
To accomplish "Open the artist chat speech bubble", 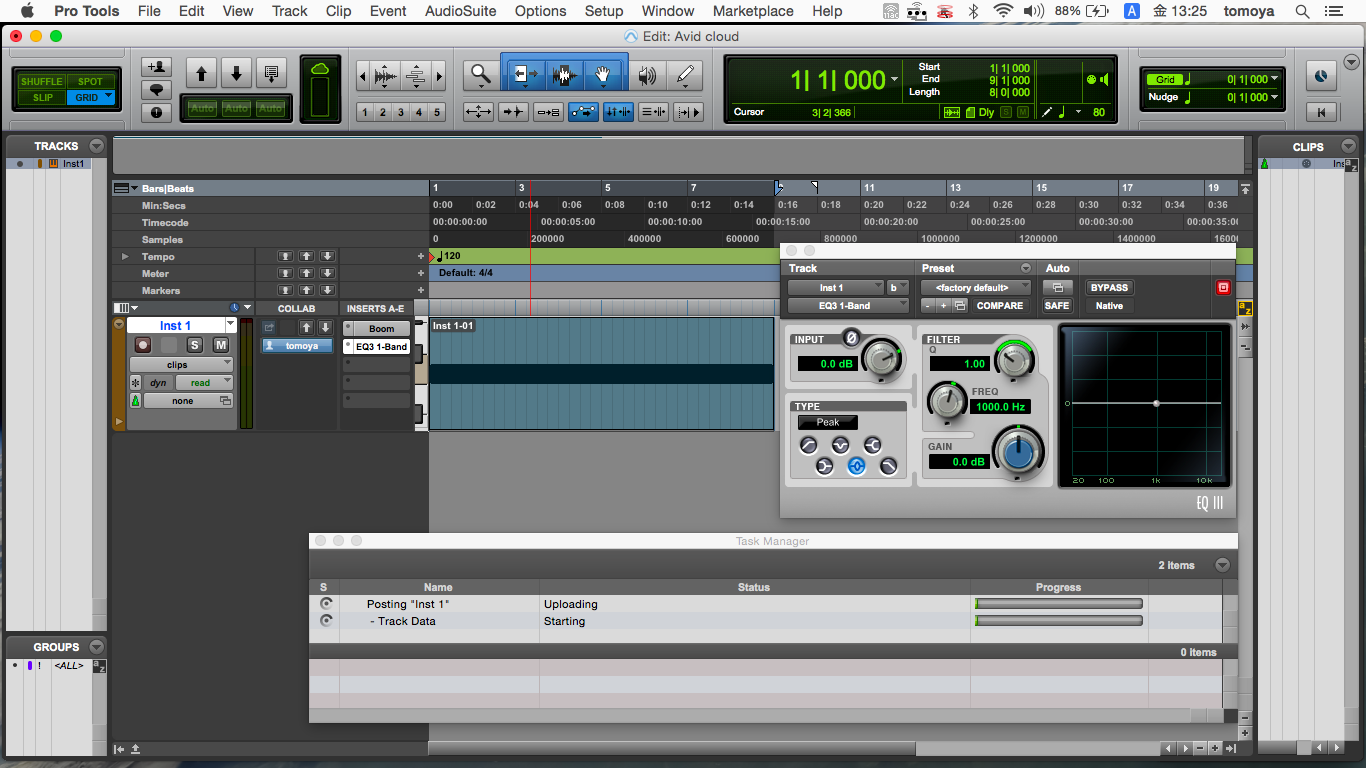I will [x=157, y=89].
